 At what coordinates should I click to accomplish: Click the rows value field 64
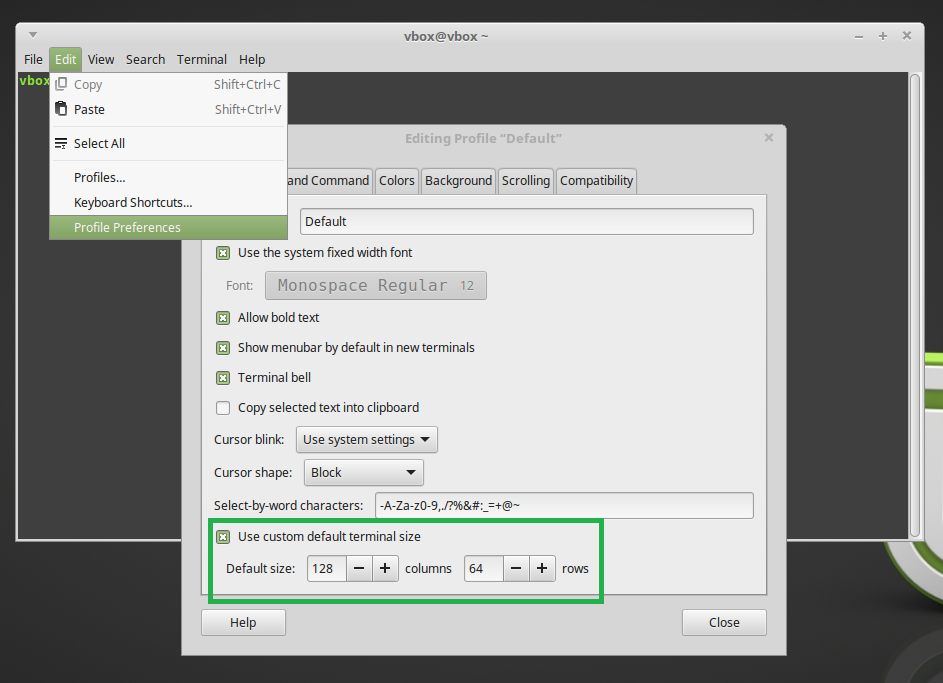tap(484, 568)
